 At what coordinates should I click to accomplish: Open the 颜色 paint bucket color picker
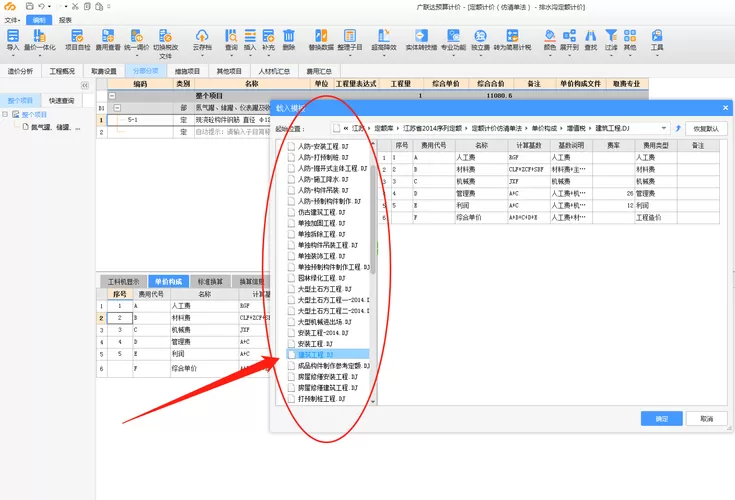point(550,36)
